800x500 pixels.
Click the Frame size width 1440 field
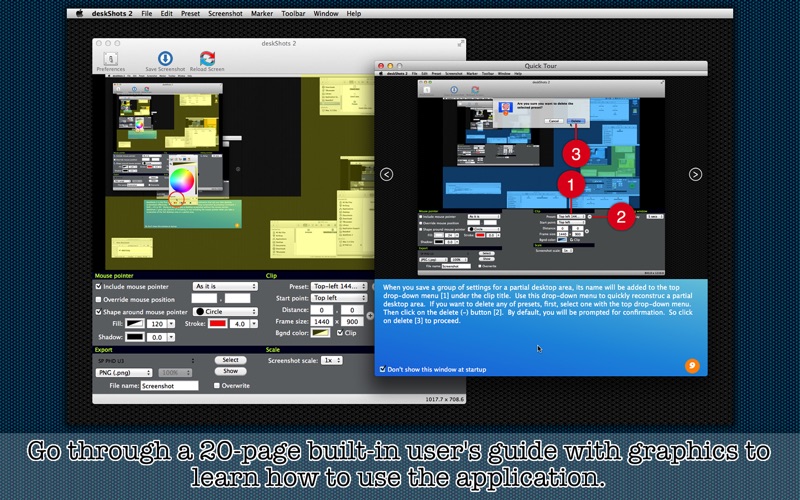pyautogui.click(x=322, y=321)
